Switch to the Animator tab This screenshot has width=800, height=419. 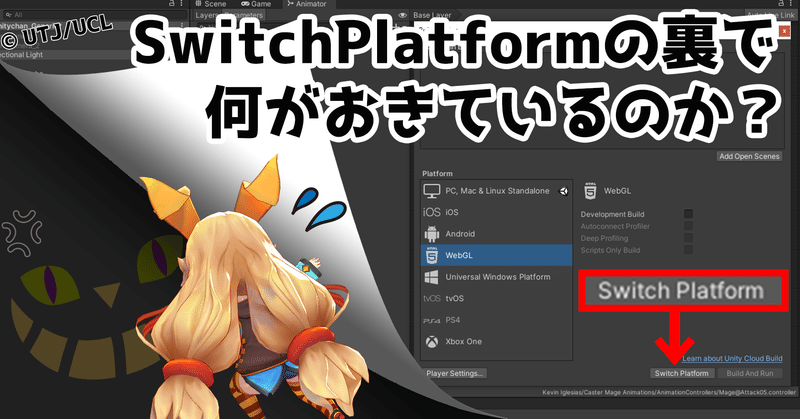coord(307,4)
